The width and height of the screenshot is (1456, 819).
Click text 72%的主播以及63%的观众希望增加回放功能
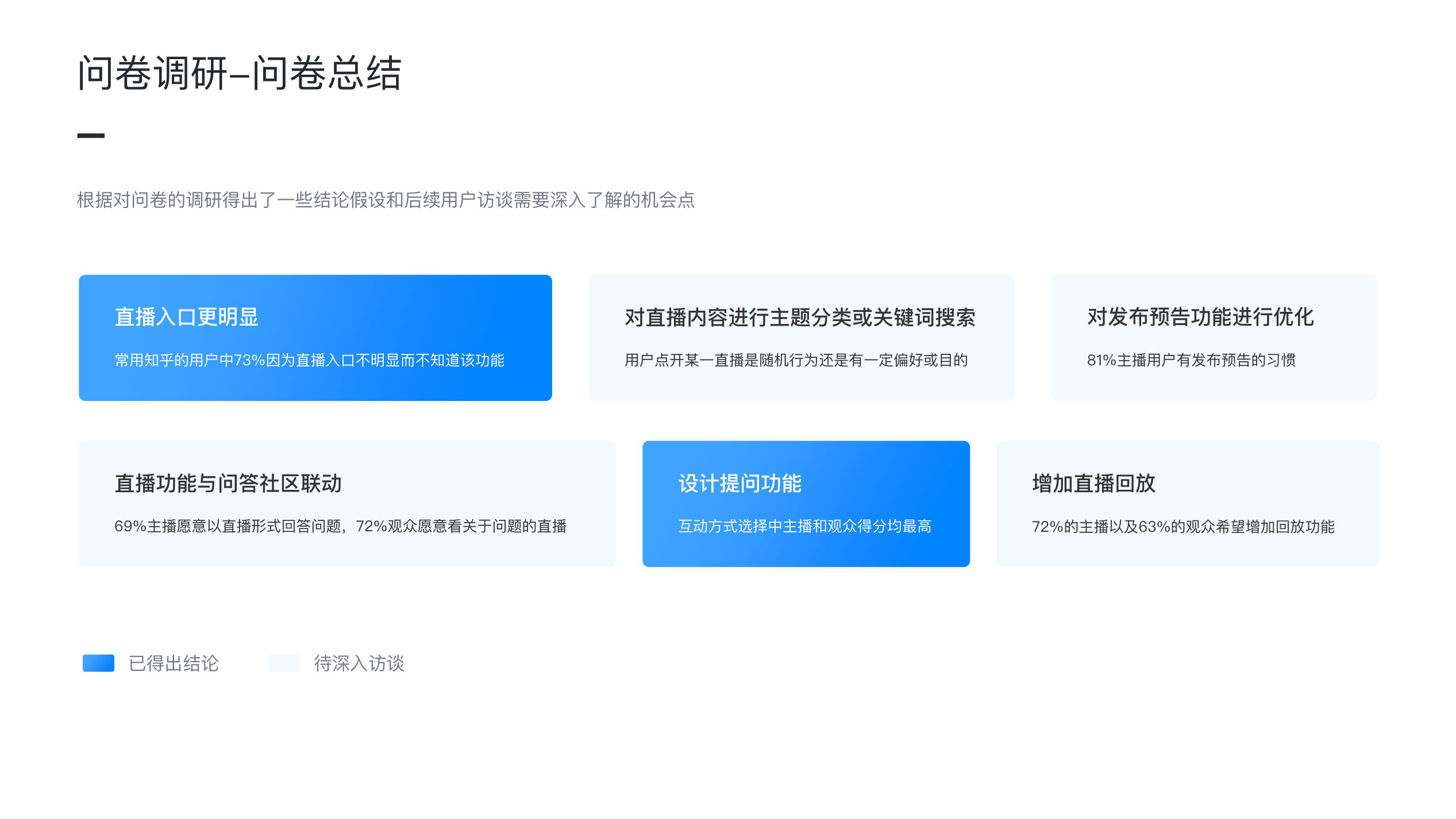click(x=1183, y=526)
